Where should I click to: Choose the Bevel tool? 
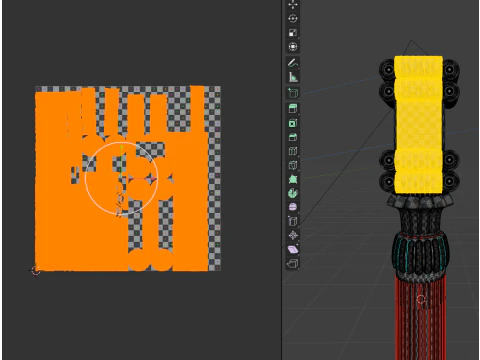tap(293, 137)
